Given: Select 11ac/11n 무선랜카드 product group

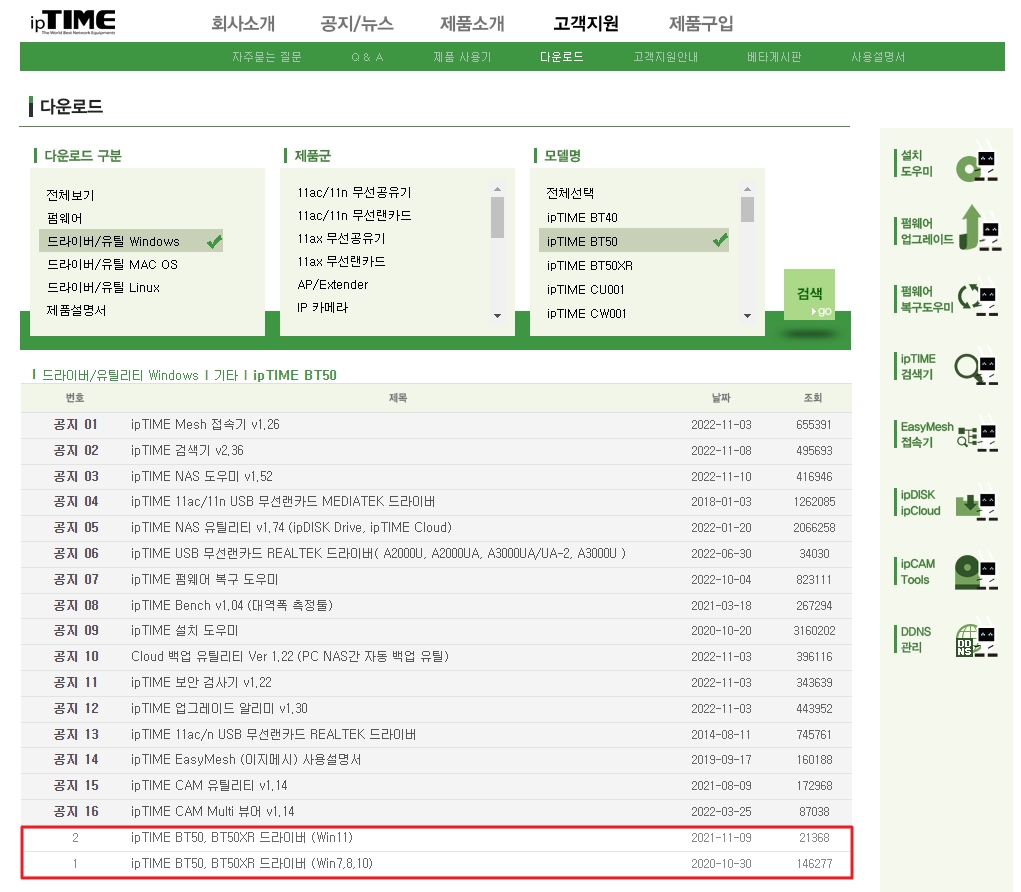Looking at the screenshot, I should pyautogui.click(x=354, y=216).
